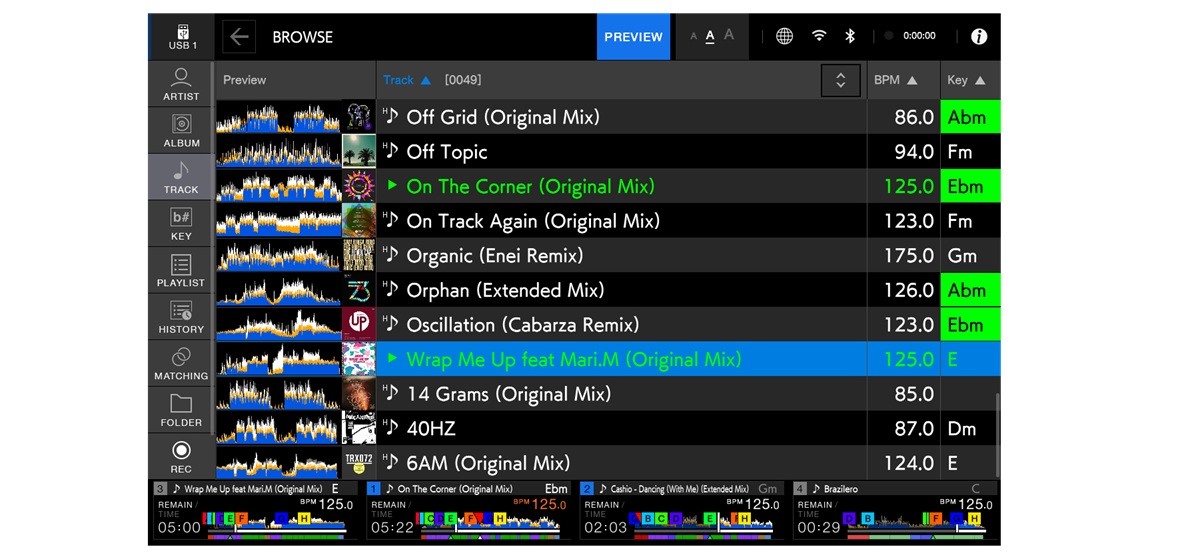Toggle the PREVIEW button
1200x553 pixels.
[633, 37]
